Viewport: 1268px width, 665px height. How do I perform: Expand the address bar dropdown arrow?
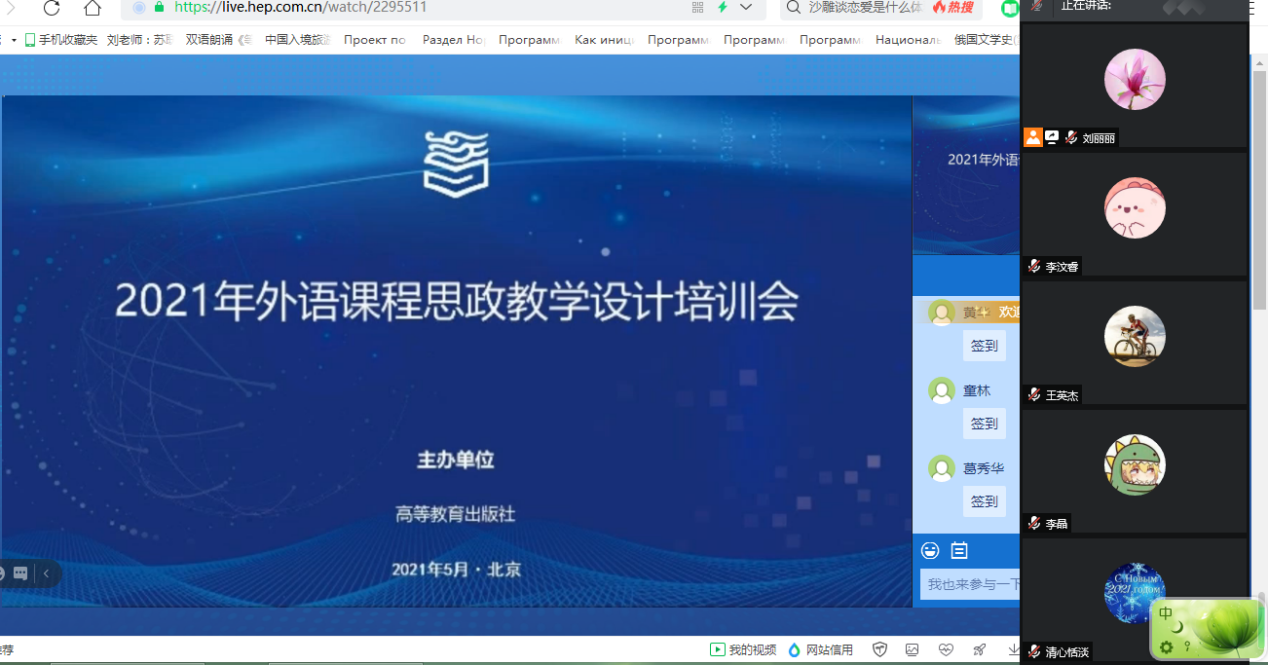(x=746, y=7)
